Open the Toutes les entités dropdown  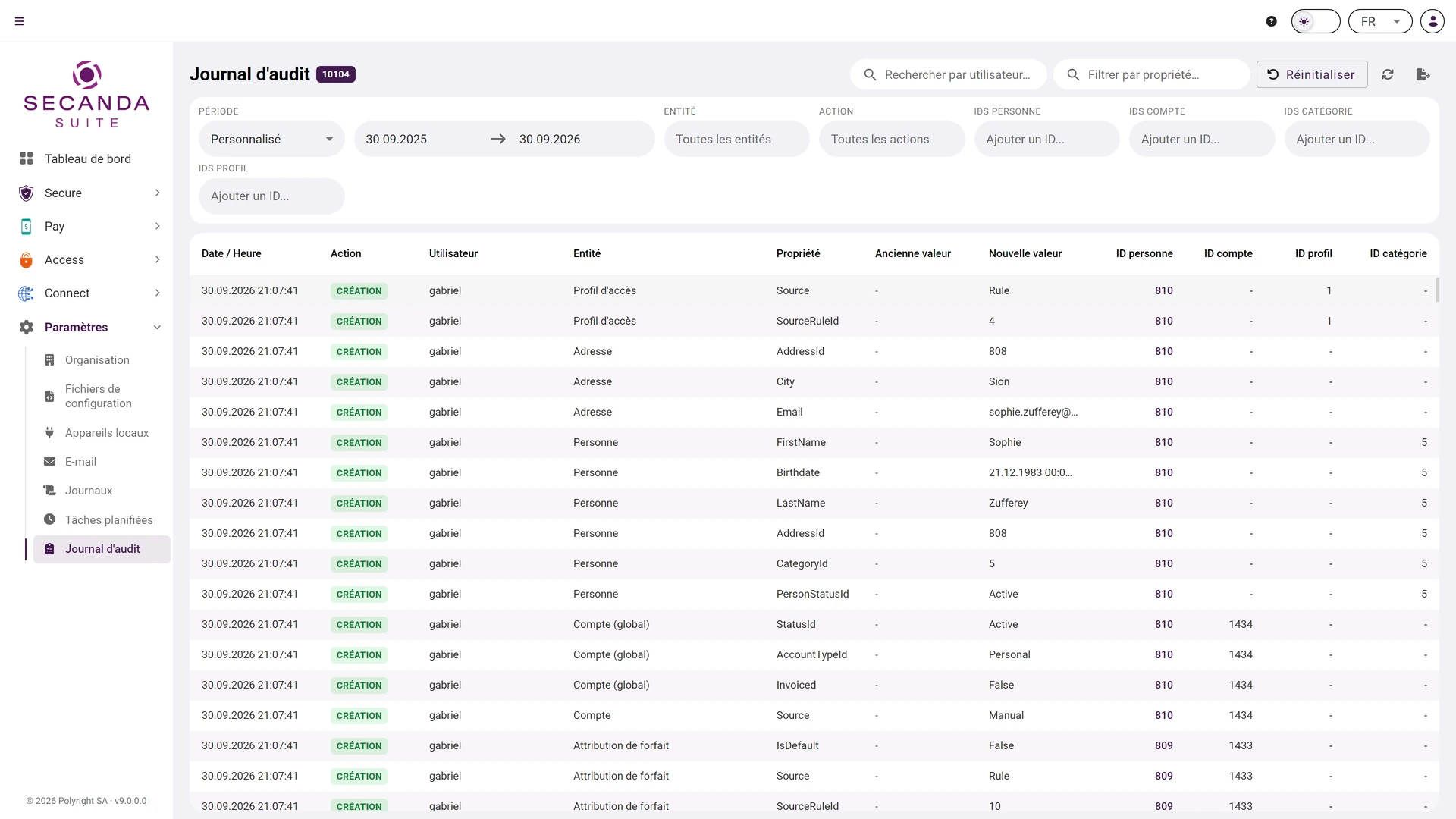[x=737, y=139]
